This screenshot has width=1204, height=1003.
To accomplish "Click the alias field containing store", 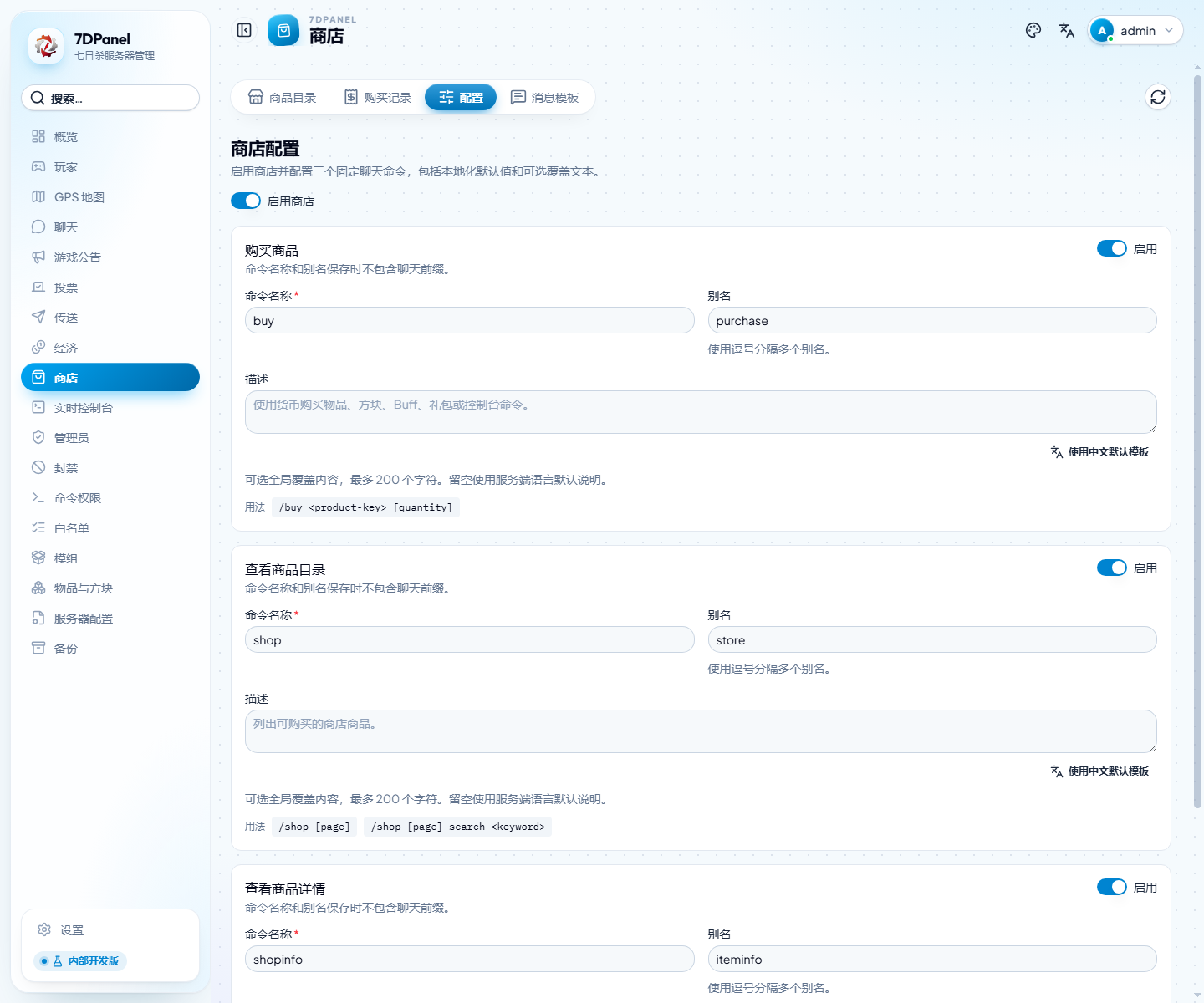I will (932, 639).
